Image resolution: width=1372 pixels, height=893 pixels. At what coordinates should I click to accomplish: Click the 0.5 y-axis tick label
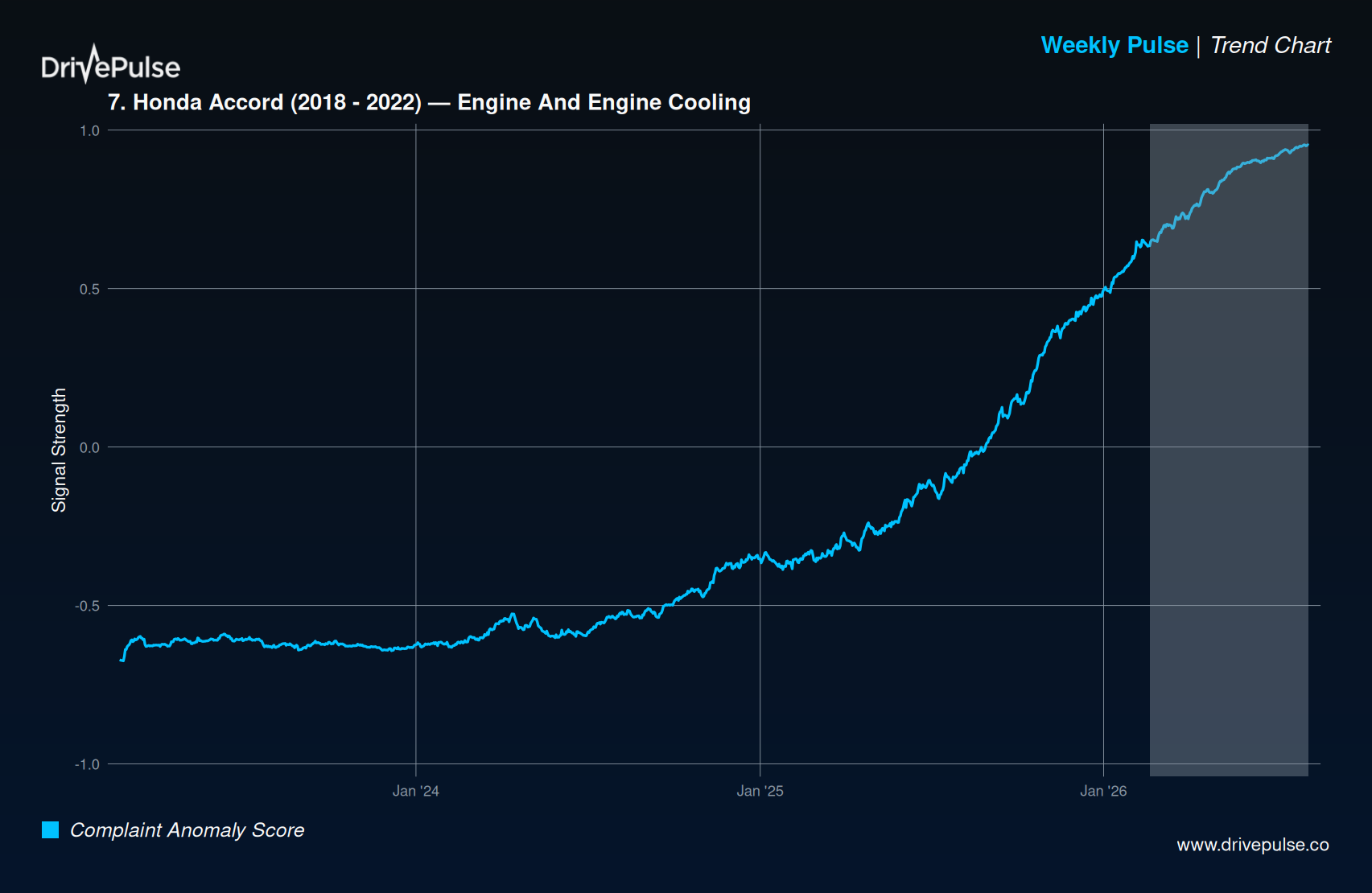click(89, 289)
